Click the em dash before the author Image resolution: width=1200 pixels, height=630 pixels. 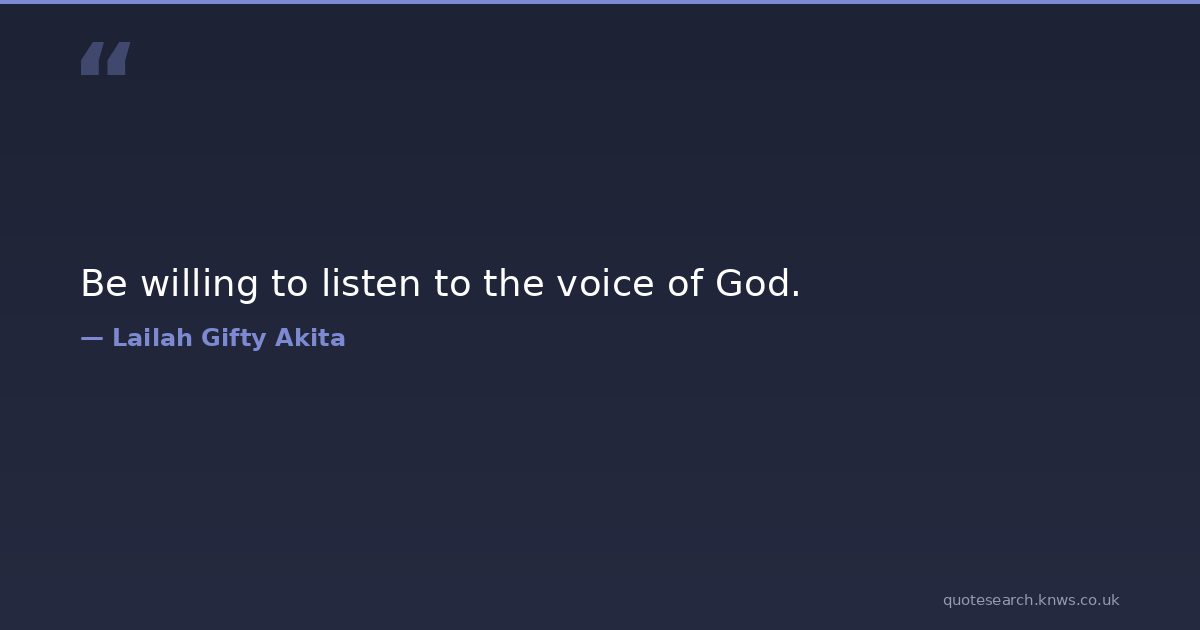pos(92,338)
